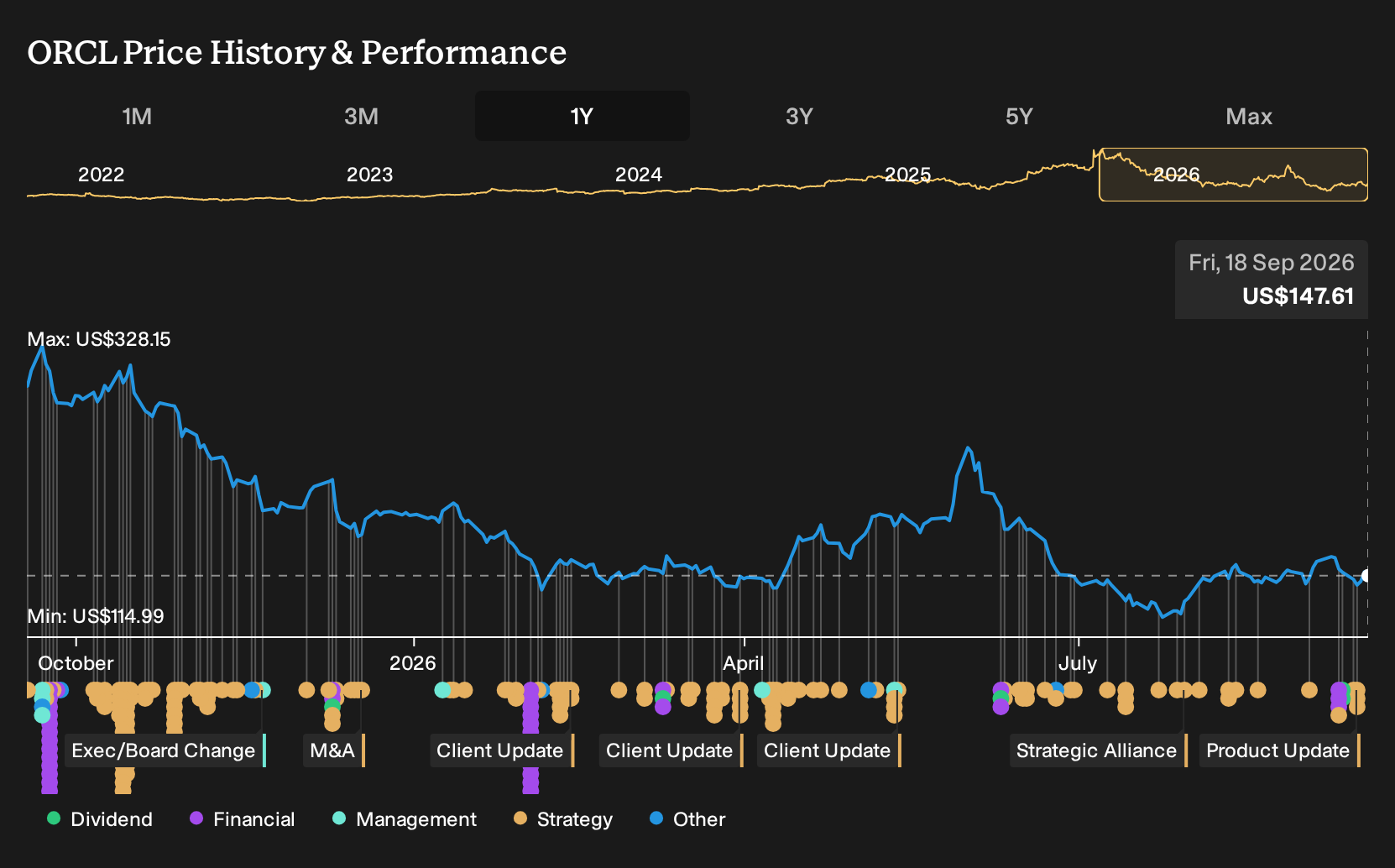
Task: Click the April axis label
Action: 744,663
